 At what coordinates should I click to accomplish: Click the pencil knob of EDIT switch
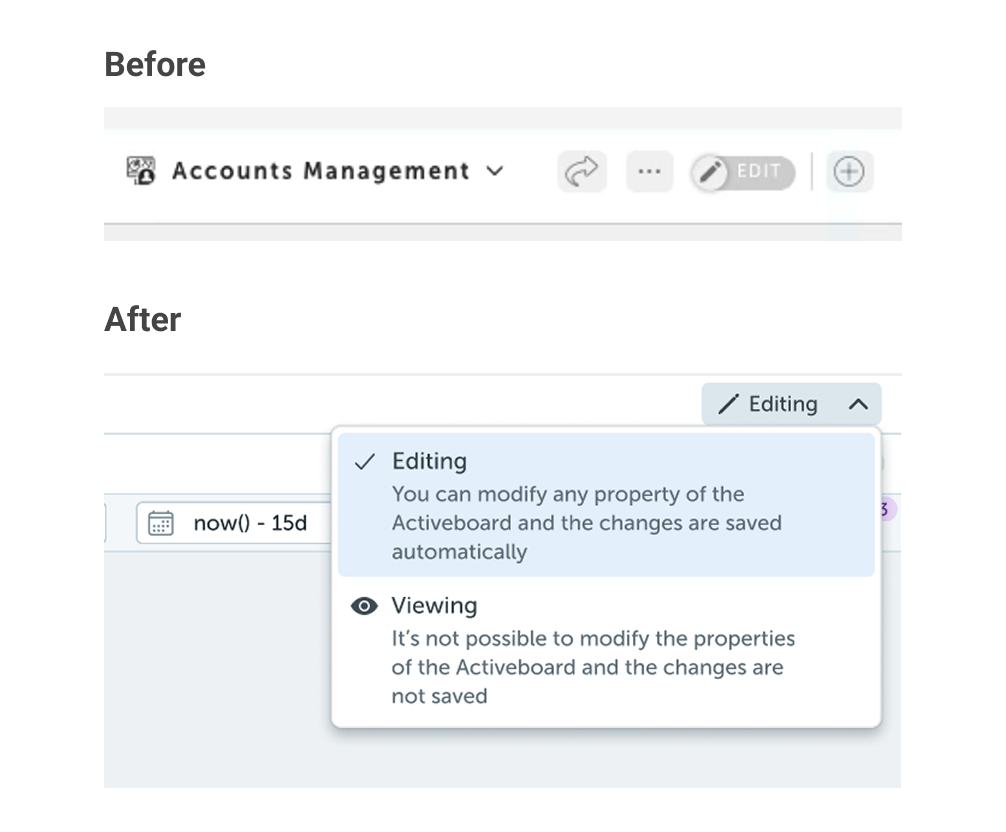[x=711, y=172]
